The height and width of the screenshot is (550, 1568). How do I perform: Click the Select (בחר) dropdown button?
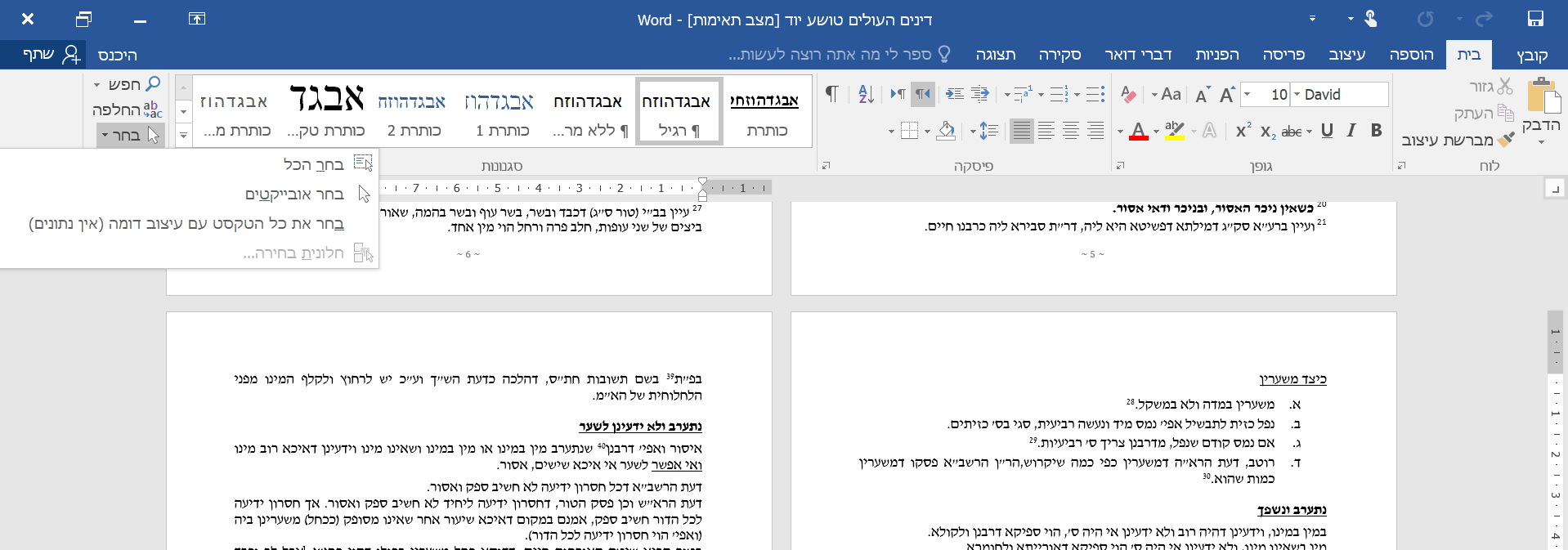tap(131, 135)
